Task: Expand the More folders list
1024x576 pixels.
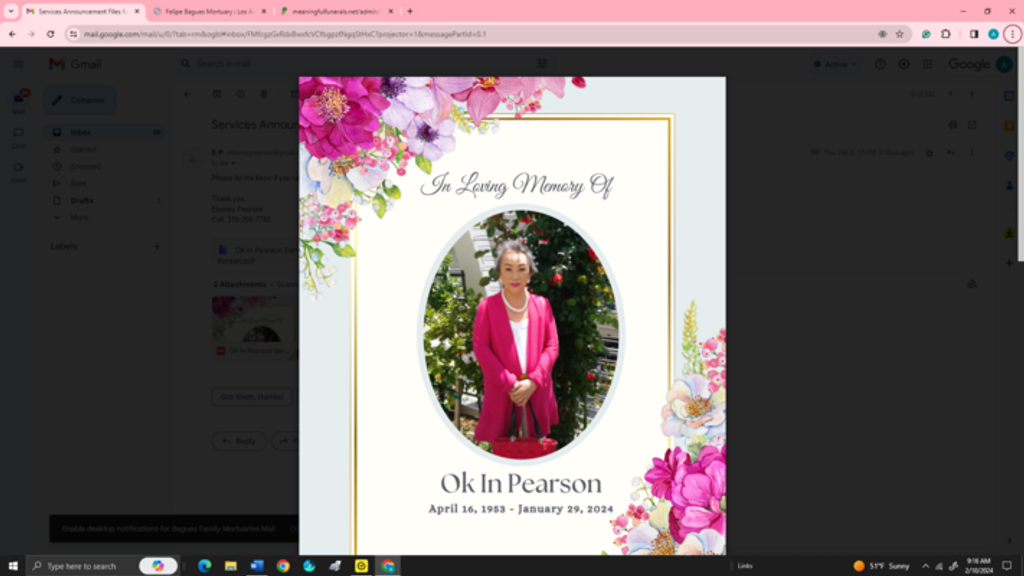Action: pos(79,217)
